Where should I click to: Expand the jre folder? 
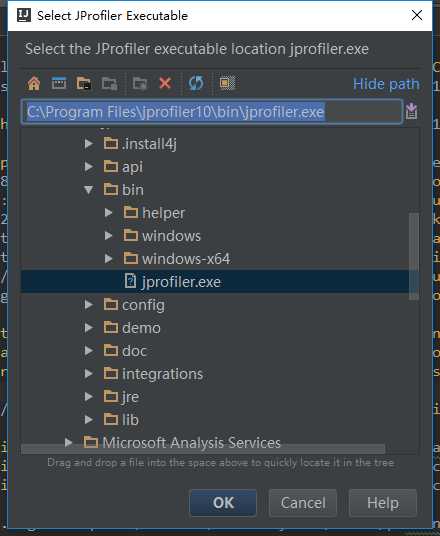click(x=89, y=397)
